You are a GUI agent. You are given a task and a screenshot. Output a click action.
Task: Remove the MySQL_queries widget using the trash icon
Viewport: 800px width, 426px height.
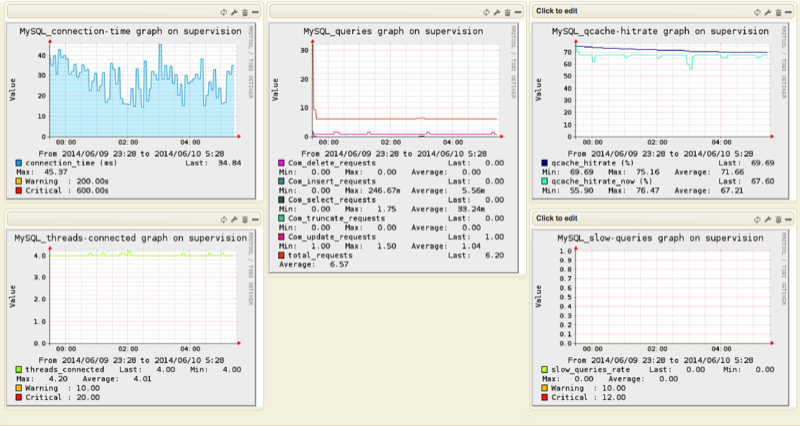(x=507, y=12)
